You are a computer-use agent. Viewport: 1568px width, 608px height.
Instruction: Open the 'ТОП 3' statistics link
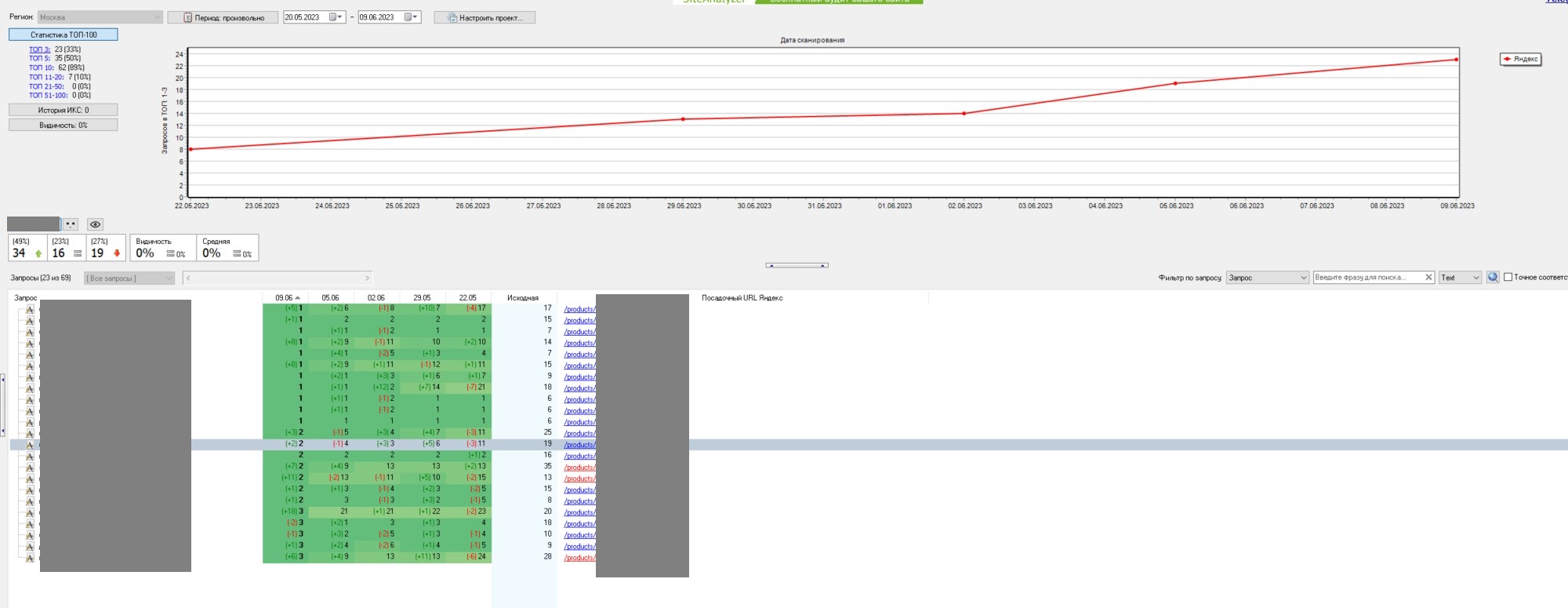click(39, 49)
